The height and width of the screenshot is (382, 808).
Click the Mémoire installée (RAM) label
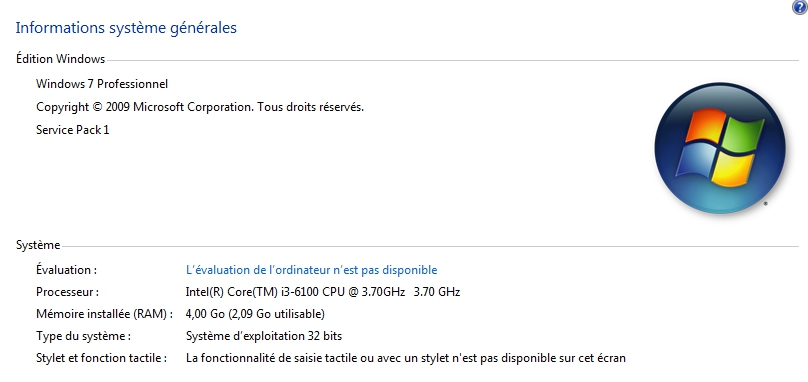105,314
